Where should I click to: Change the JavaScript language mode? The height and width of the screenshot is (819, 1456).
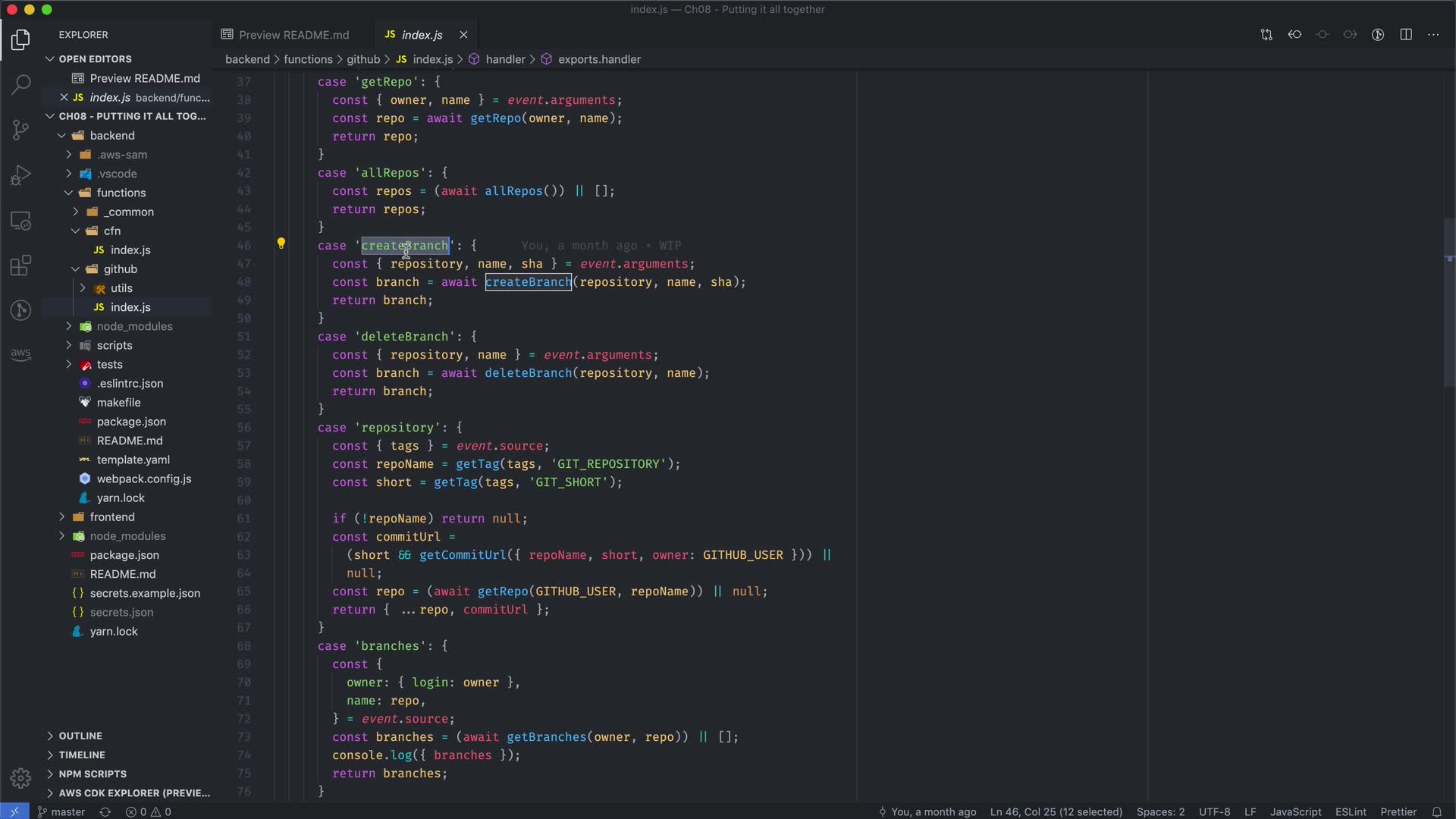pyautogui.click(x=1295, y=811)
